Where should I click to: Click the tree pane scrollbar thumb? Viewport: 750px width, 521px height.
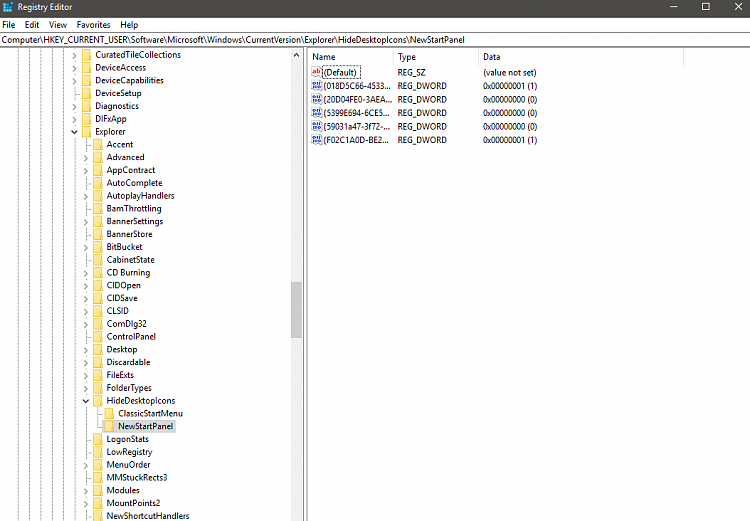coord(296,310)
